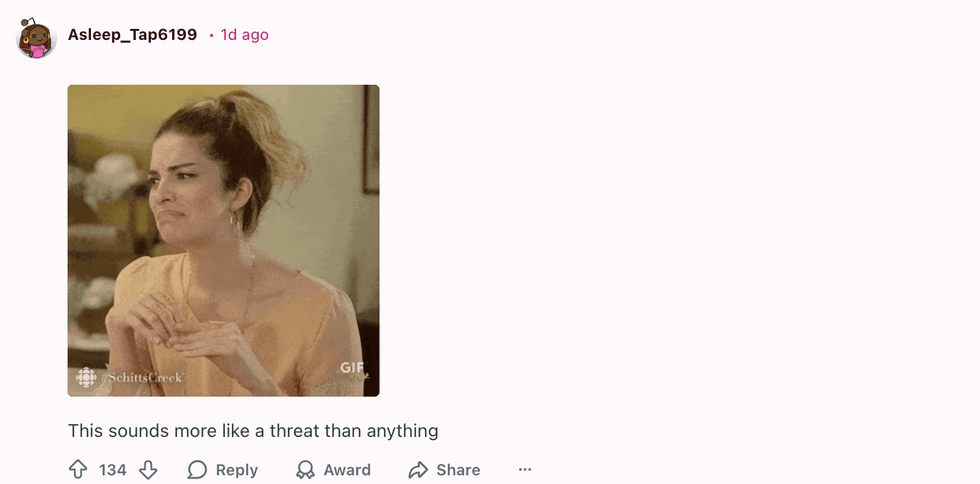Screen dimensions: 980x484
Task: Click the Award ribbon icon
Action: pyautogui.click(x=305, y=470)
